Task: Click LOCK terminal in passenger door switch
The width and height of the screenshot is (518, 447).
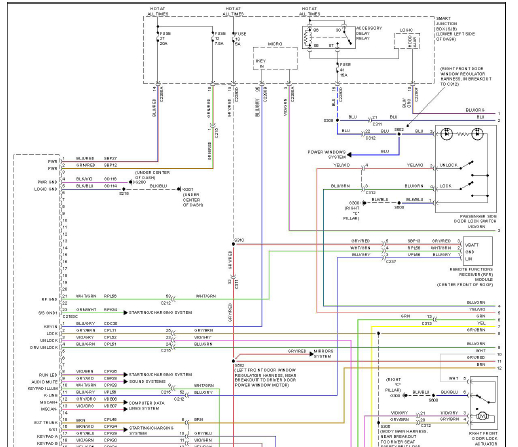Action: click(445, 186)
